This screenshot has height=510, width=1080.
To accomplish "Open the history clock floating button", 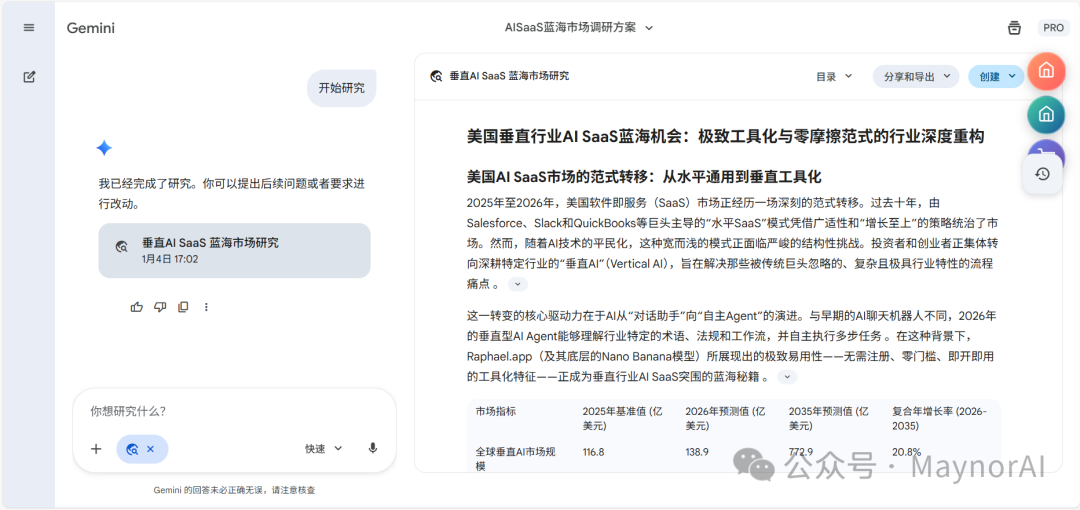I will click(1042, 174).
